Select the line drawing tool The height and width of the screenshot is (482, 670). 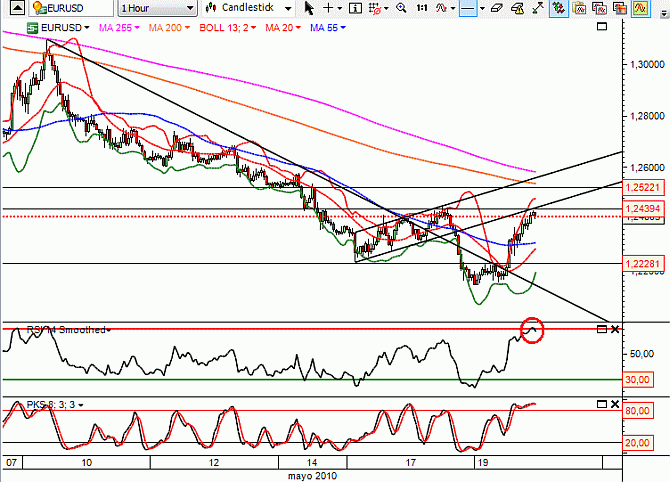coord(468,8)
